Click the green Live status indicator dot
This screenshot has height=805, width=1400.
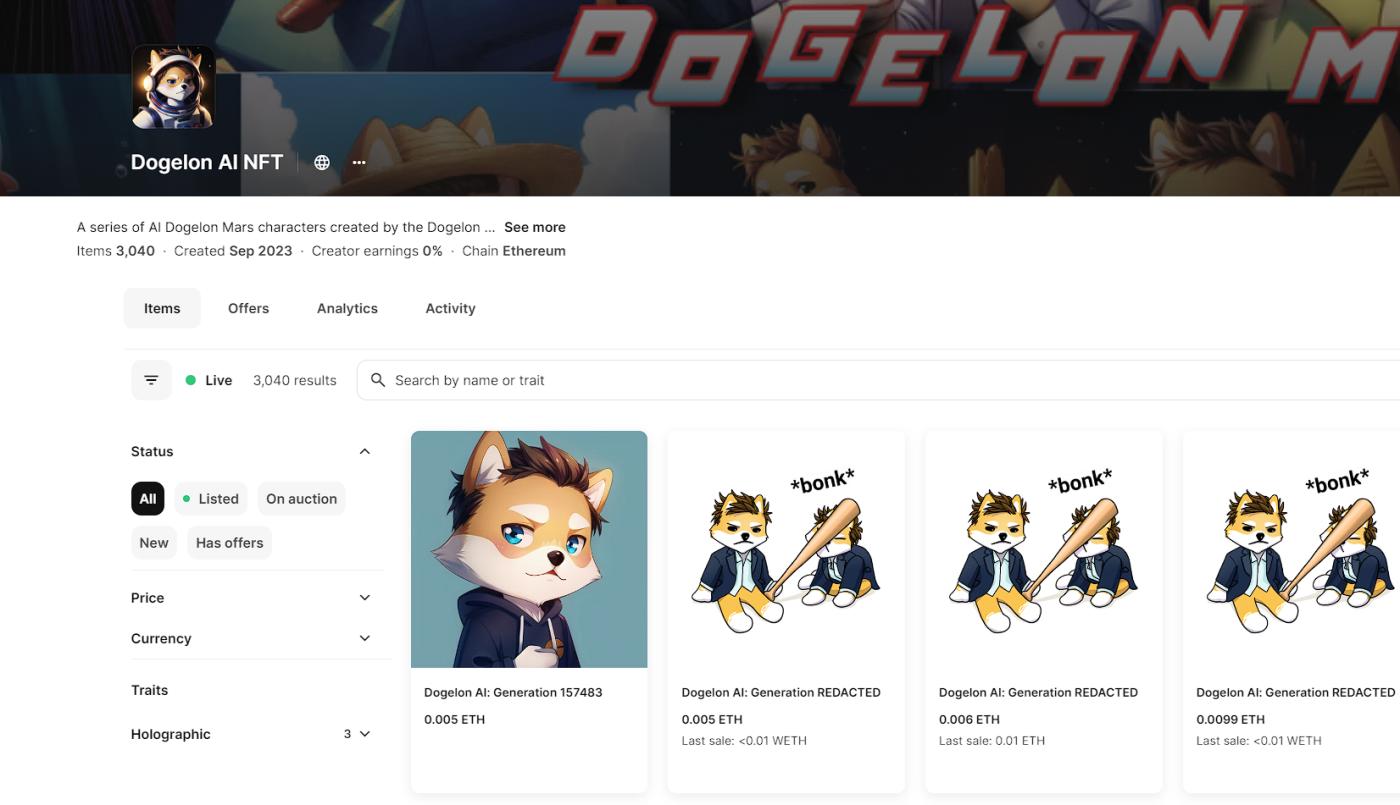click(x=190, y=380)
